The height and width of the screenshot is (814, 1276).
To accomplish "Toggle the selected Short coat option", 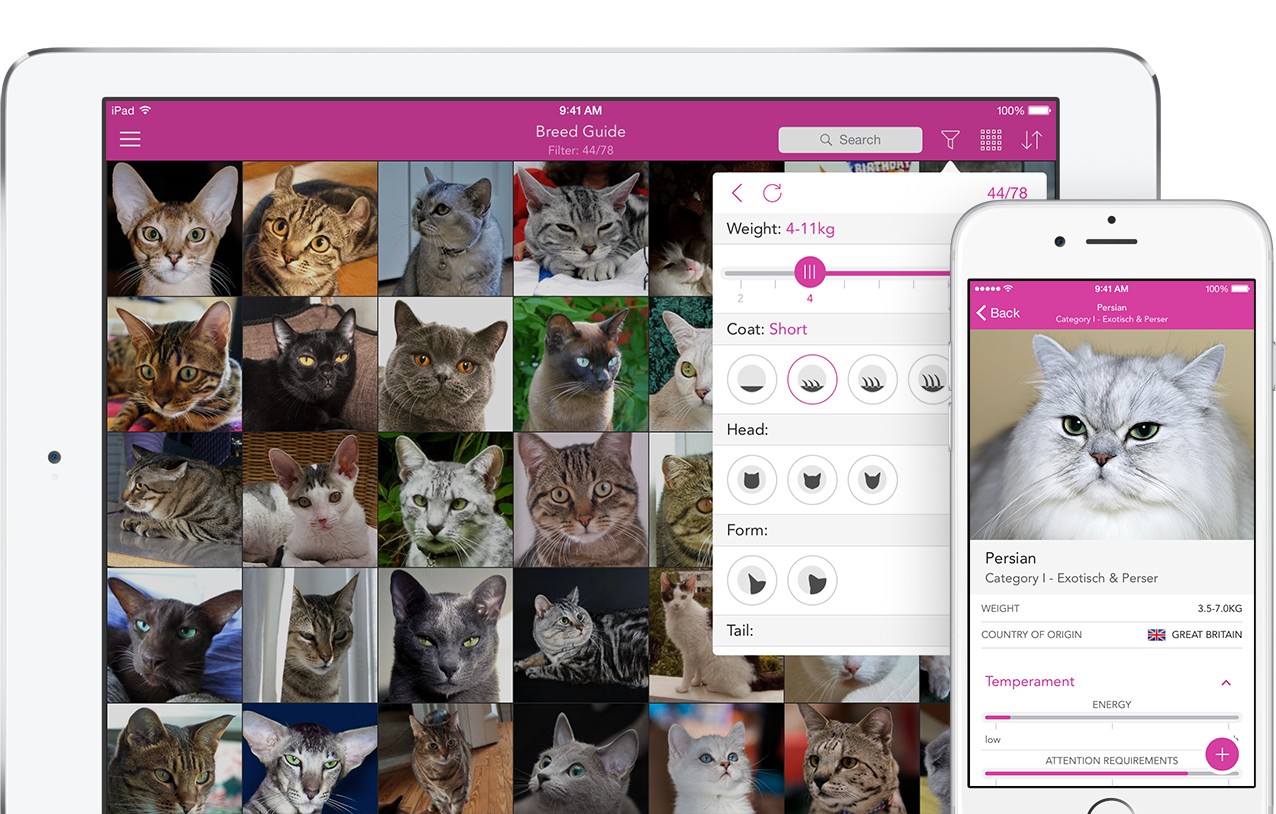I will click(x=812, y=380).
